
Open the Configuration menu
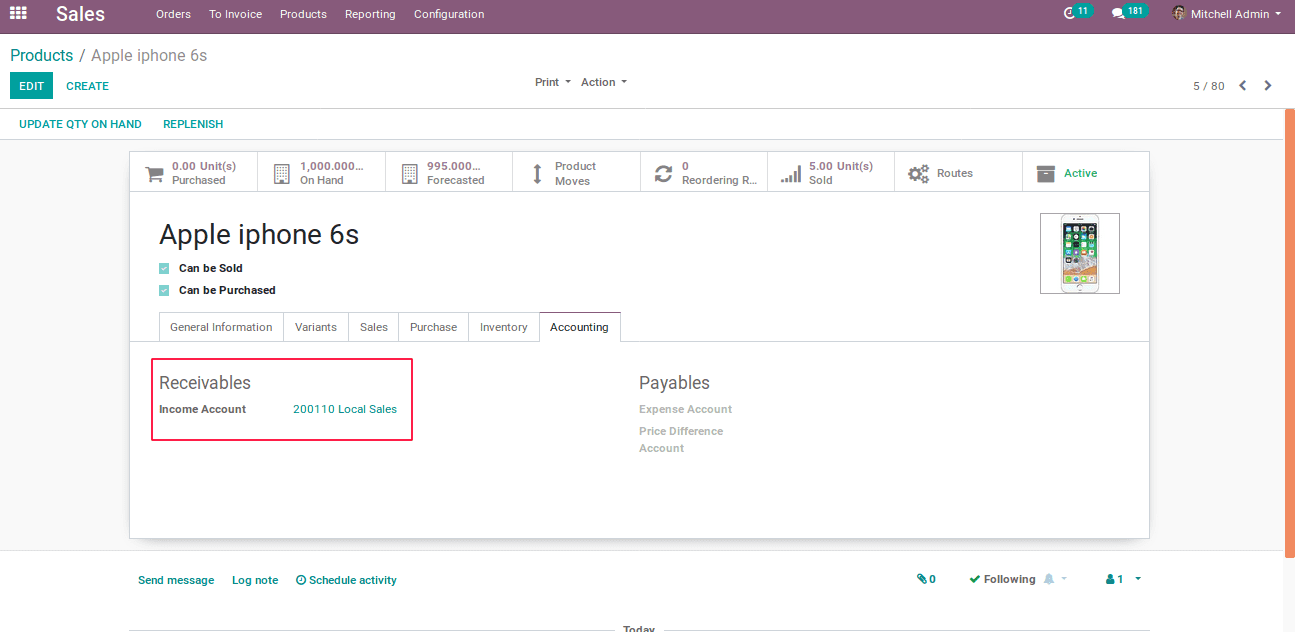tap(449, 14)
